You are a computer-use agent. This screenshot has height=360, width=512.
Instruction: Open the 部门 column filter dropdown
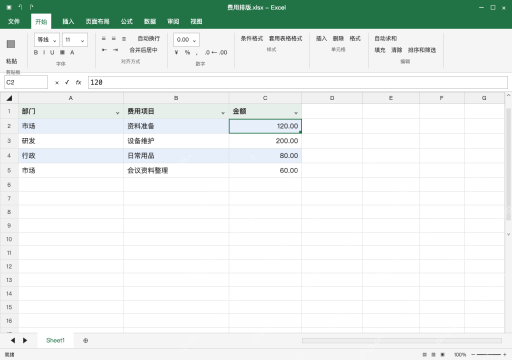pyautogui.click(x=117, y=113)
